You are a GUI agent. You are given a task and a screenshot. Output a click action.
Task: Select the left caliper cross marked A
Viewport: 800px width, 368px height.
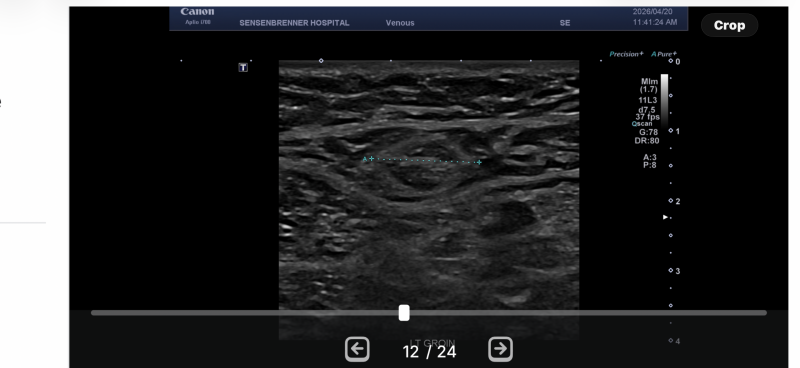pyautogui.click(x=371, y=159)
